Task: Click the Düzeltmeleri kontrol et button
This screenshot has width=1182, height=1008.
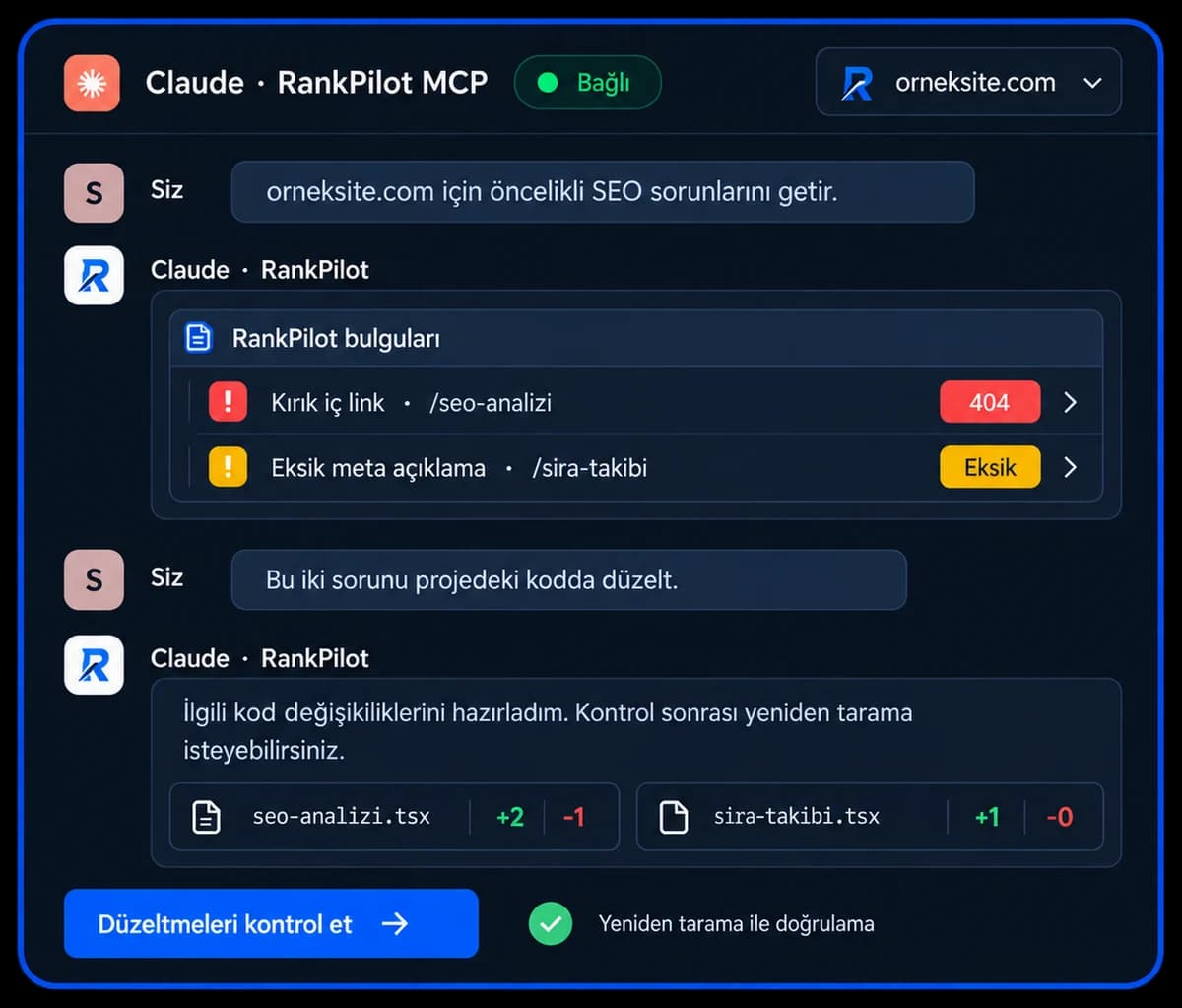Action: 271,923
